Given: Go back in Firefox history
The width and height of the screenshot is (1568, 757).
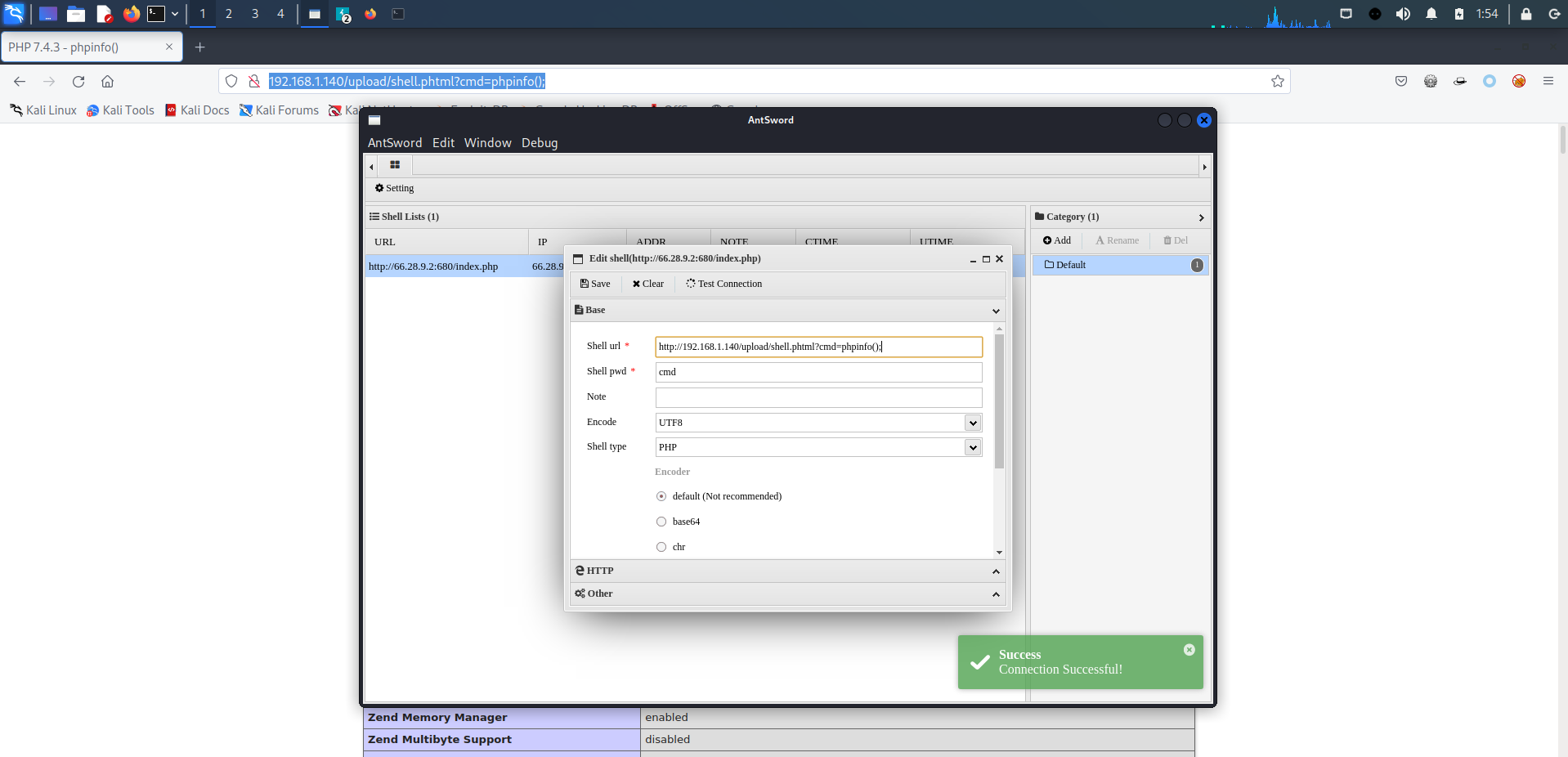Looking at the screenshot, I should (20, 81).
